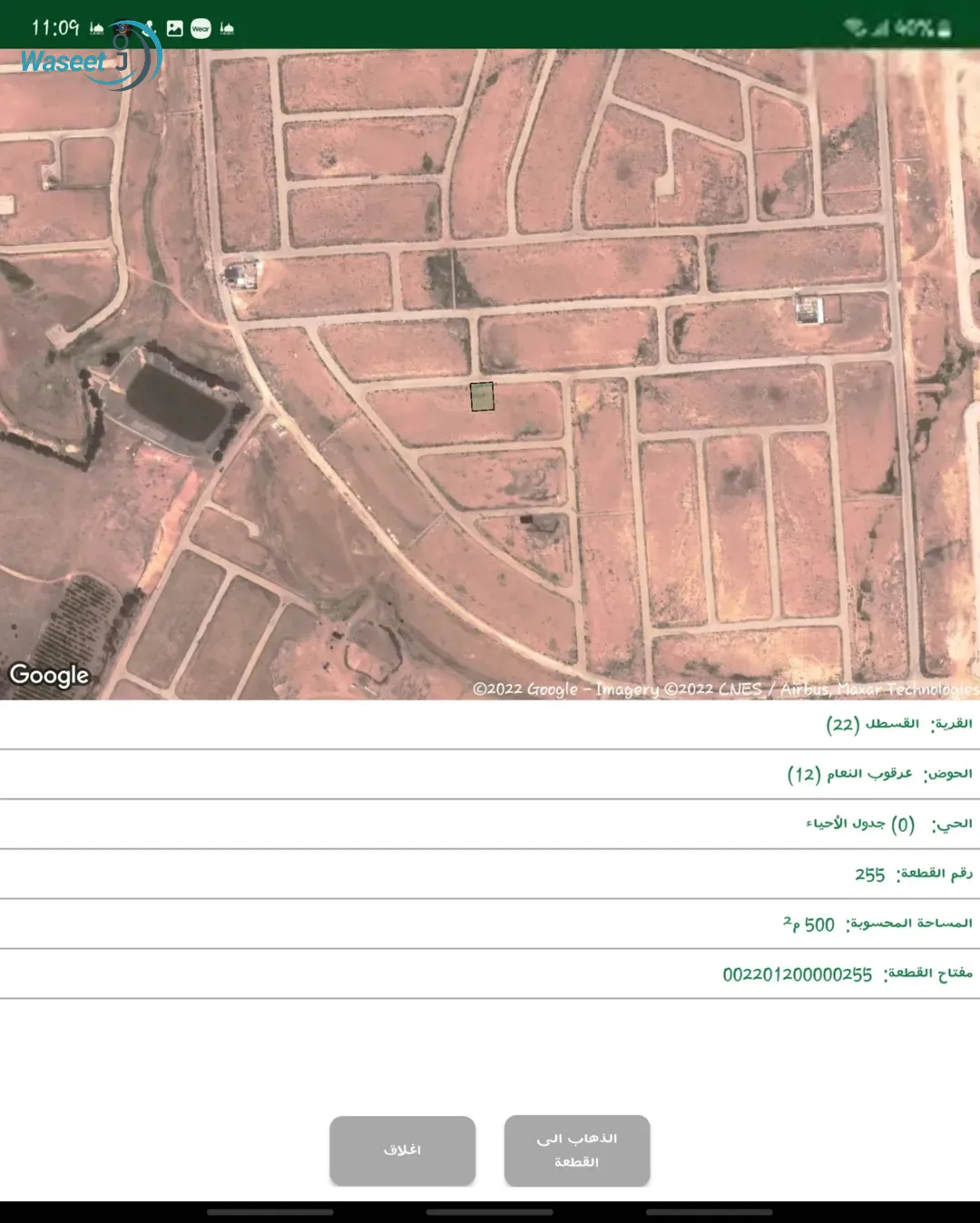Tap the map imagery copyright text
This screenshot has height=1223, width=980.
pos(726,690)
